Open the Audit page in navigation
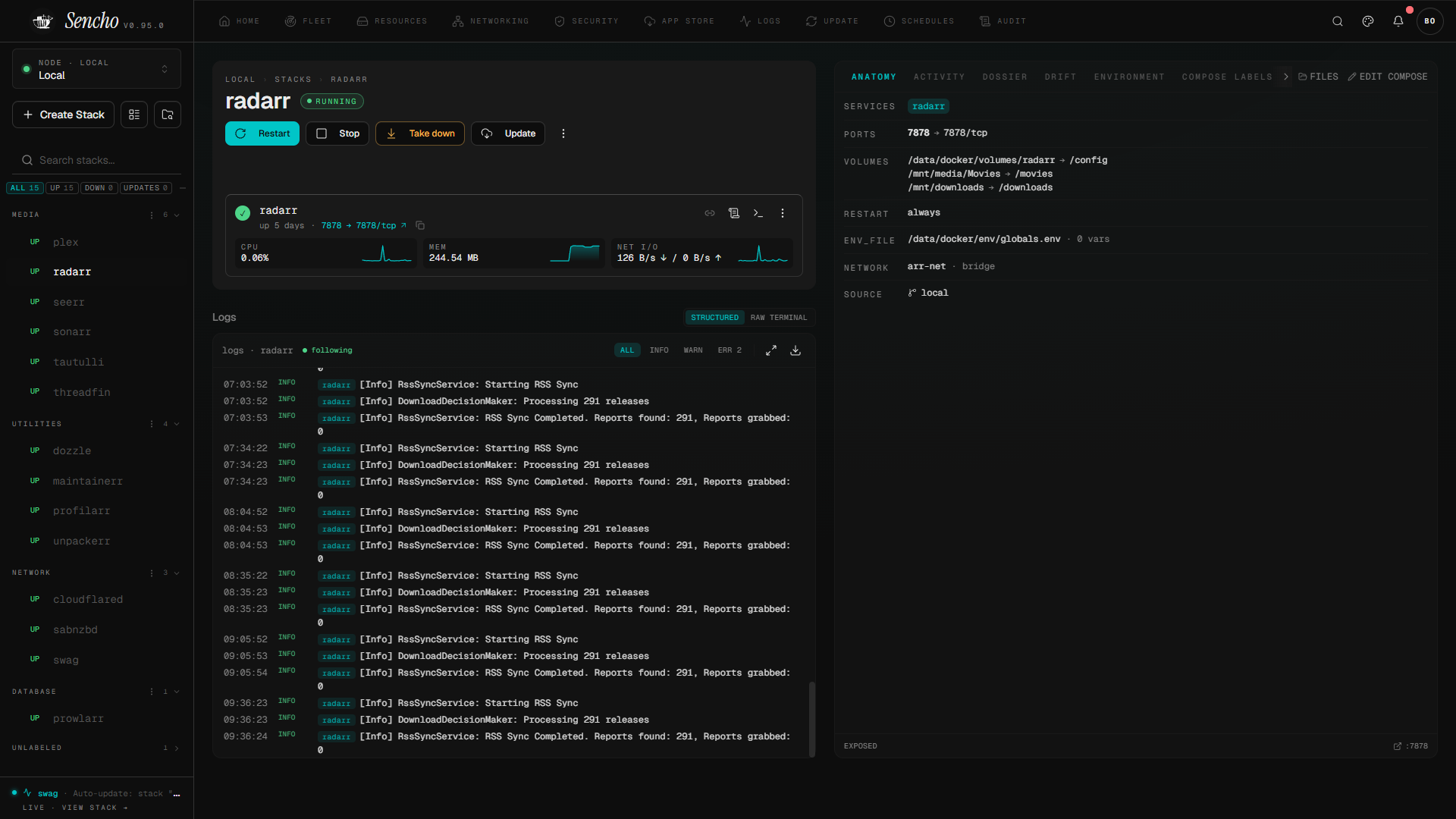Image resolution: width=1456 pixels, height=819 pixels. point(1003,21)
